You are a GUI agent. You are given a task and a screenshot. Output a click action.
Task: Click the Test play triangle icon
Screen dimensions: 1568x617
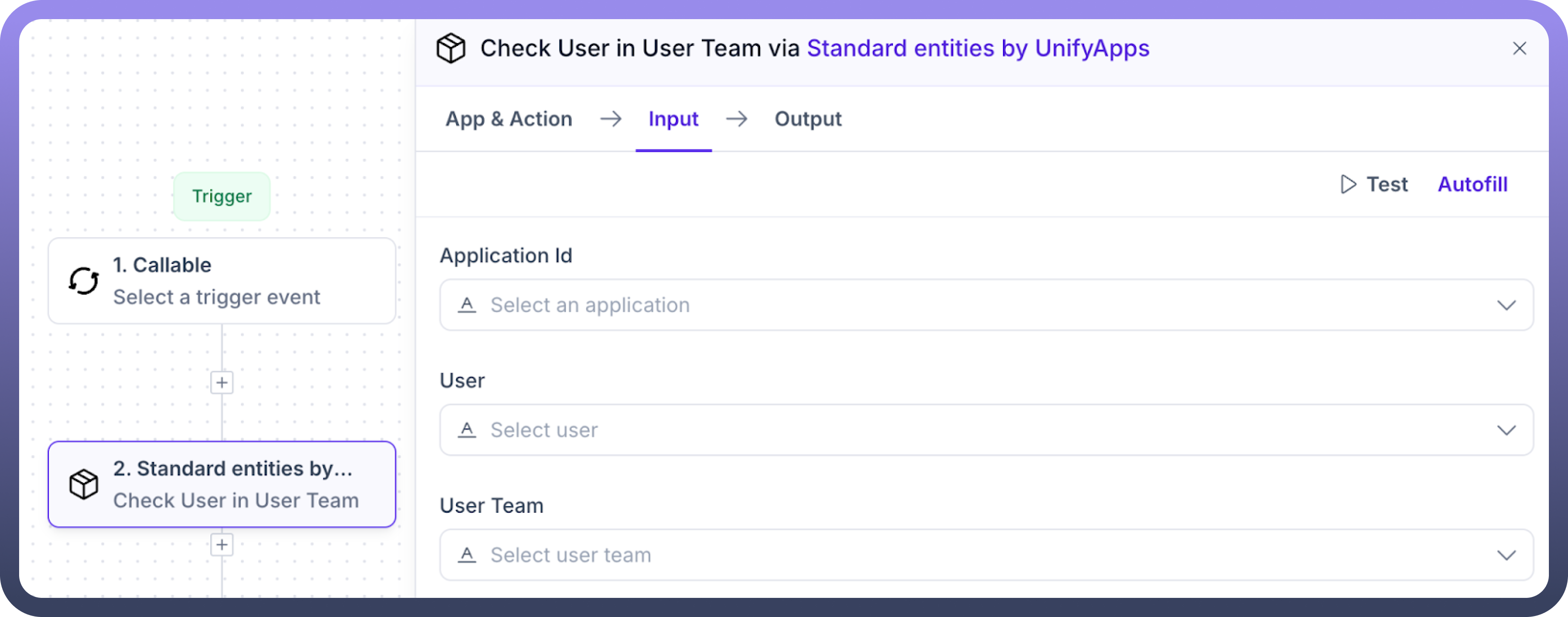(1348, 184)
